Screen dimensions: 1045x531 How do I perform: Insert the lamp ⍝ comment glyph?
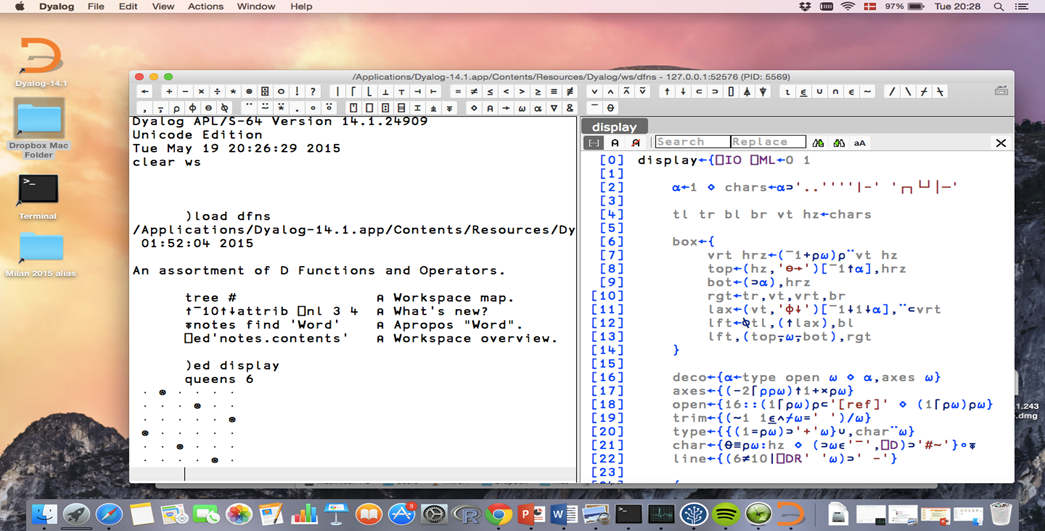tap(490, 108)
